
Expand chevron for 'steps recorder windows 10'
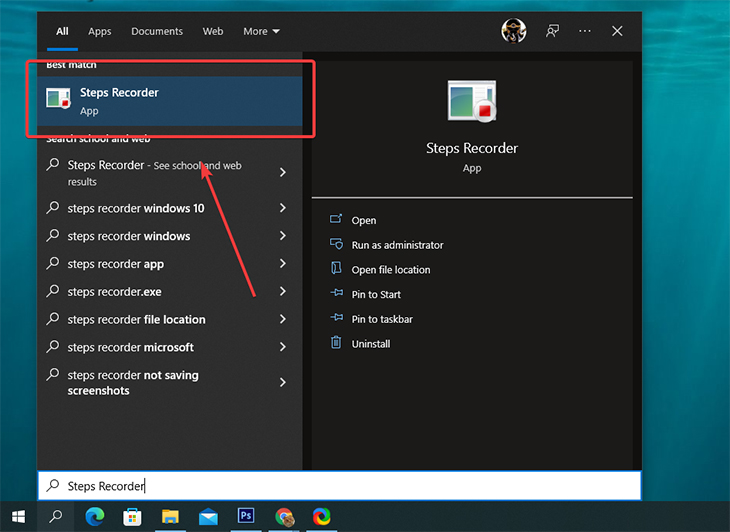(x=283, y=208)
